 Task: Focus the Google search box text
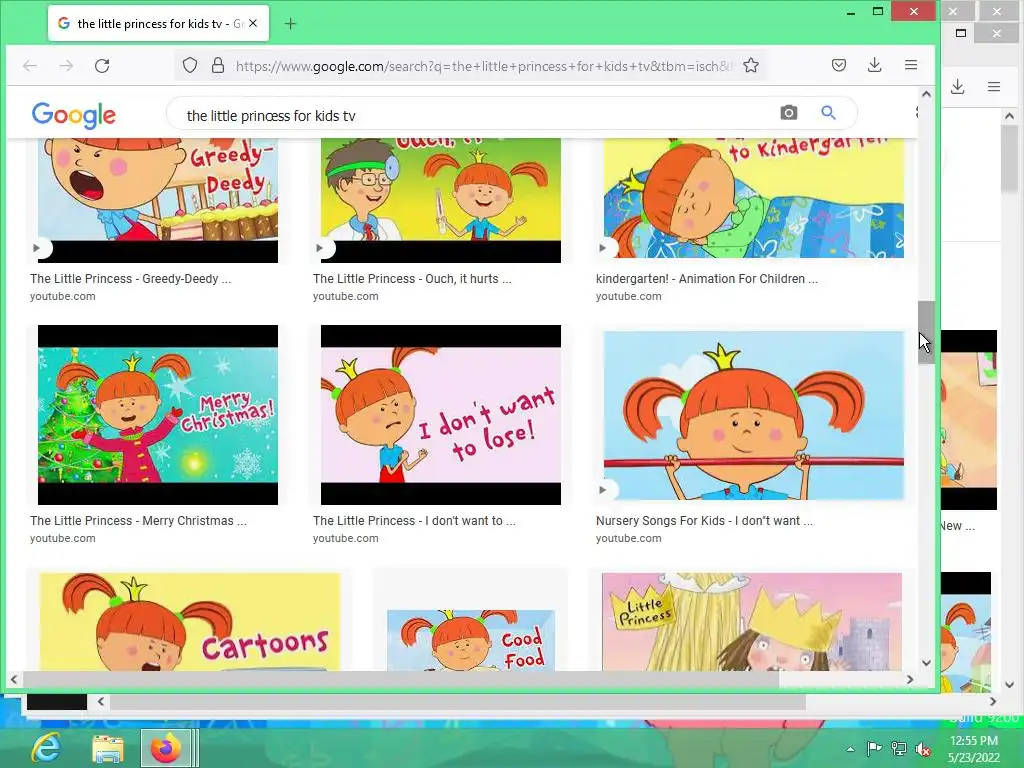[271, 116]
